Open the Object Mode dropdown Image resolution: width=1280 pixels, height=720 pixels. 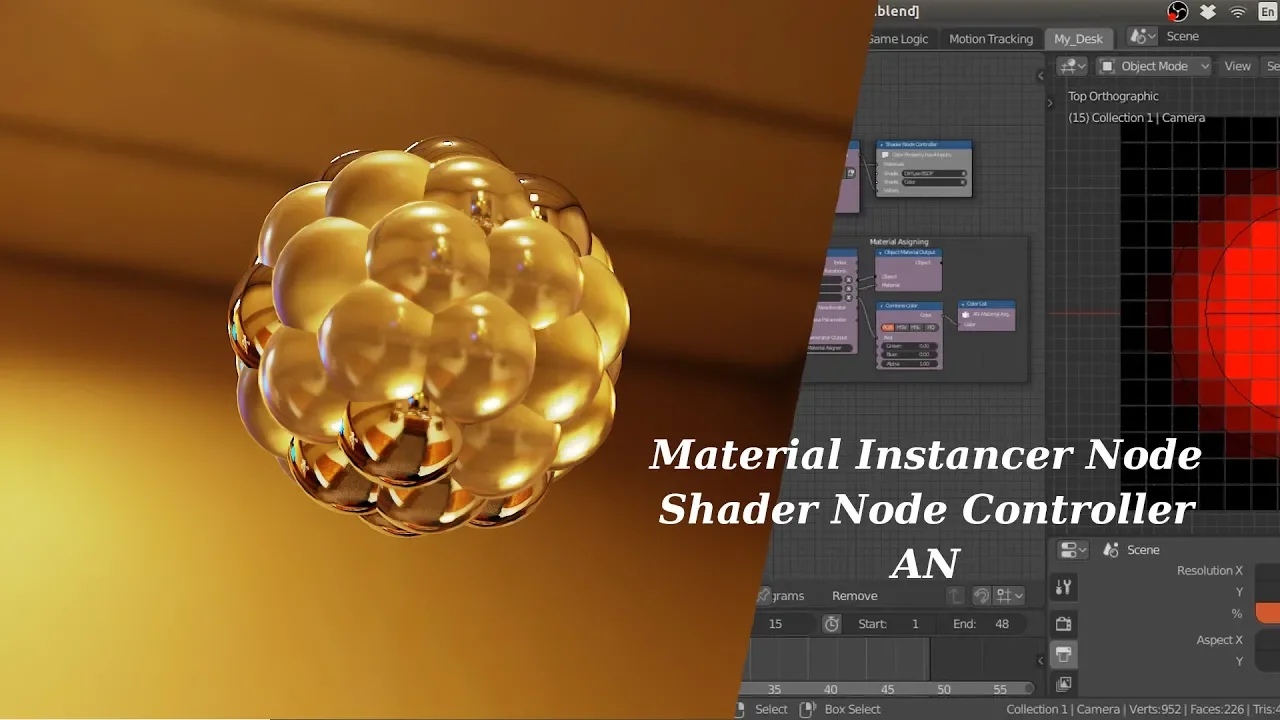point(1154,66)
